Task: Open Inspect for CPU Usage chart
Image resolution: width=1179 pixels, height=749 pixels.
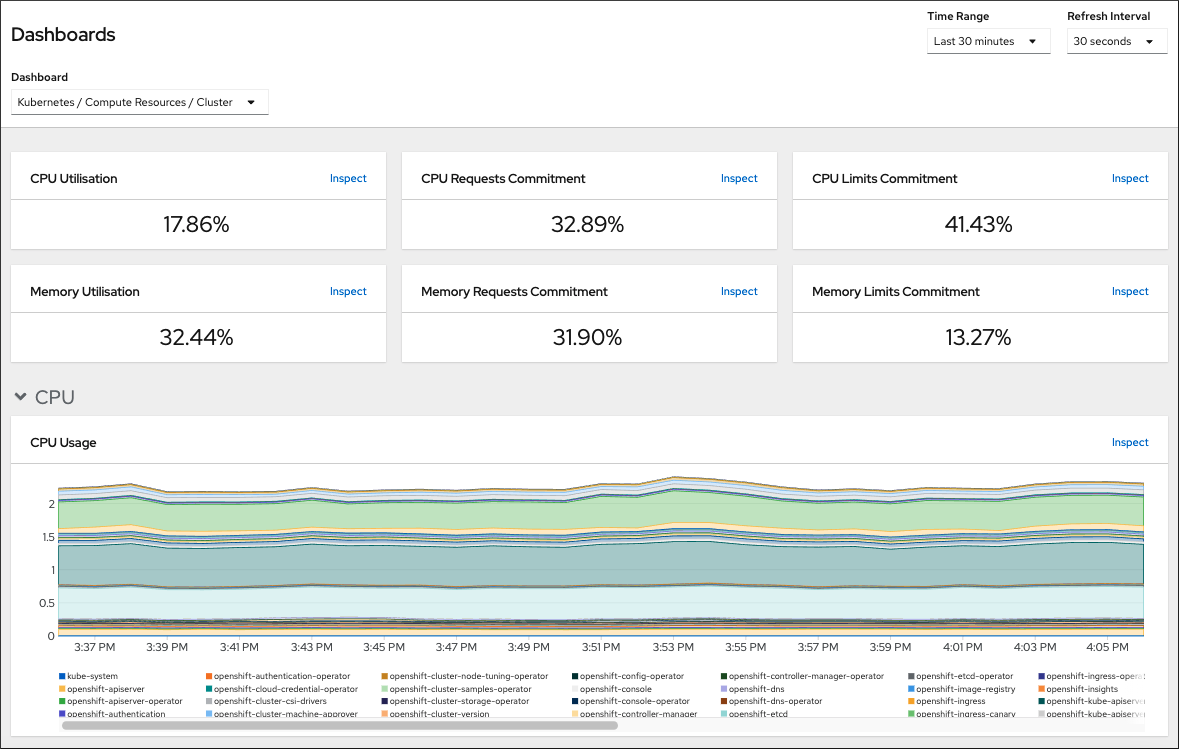Action: (1130, 443)
